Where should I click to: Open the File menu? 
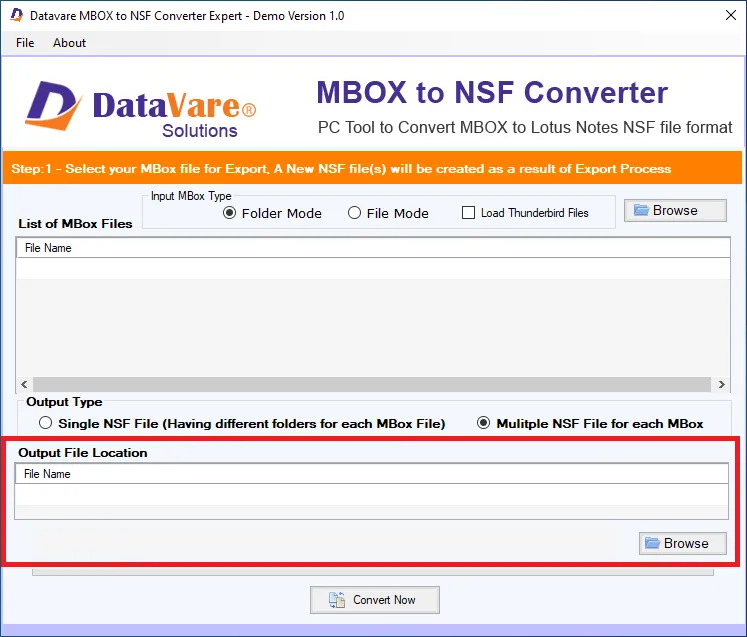(x=25, y=43)
